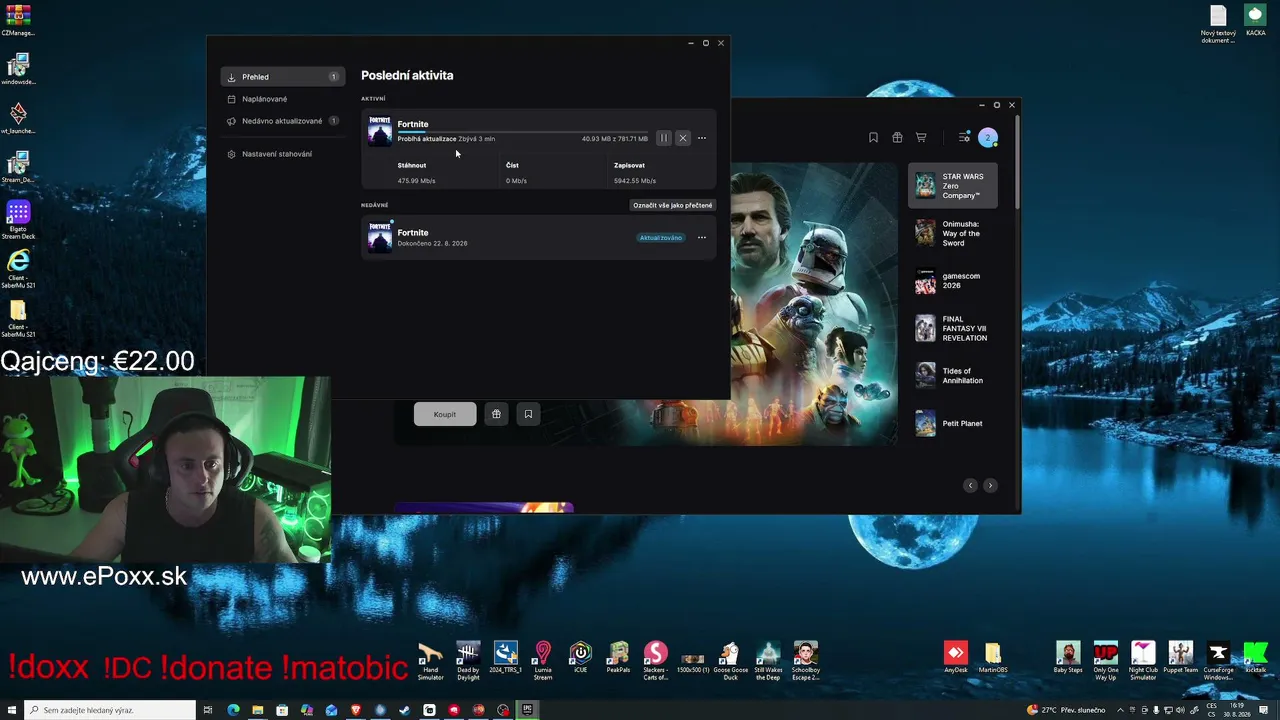Screen dimensions: 1280x720
Task: Open Task View on the taskbar
Action: [x=208, y=710]
